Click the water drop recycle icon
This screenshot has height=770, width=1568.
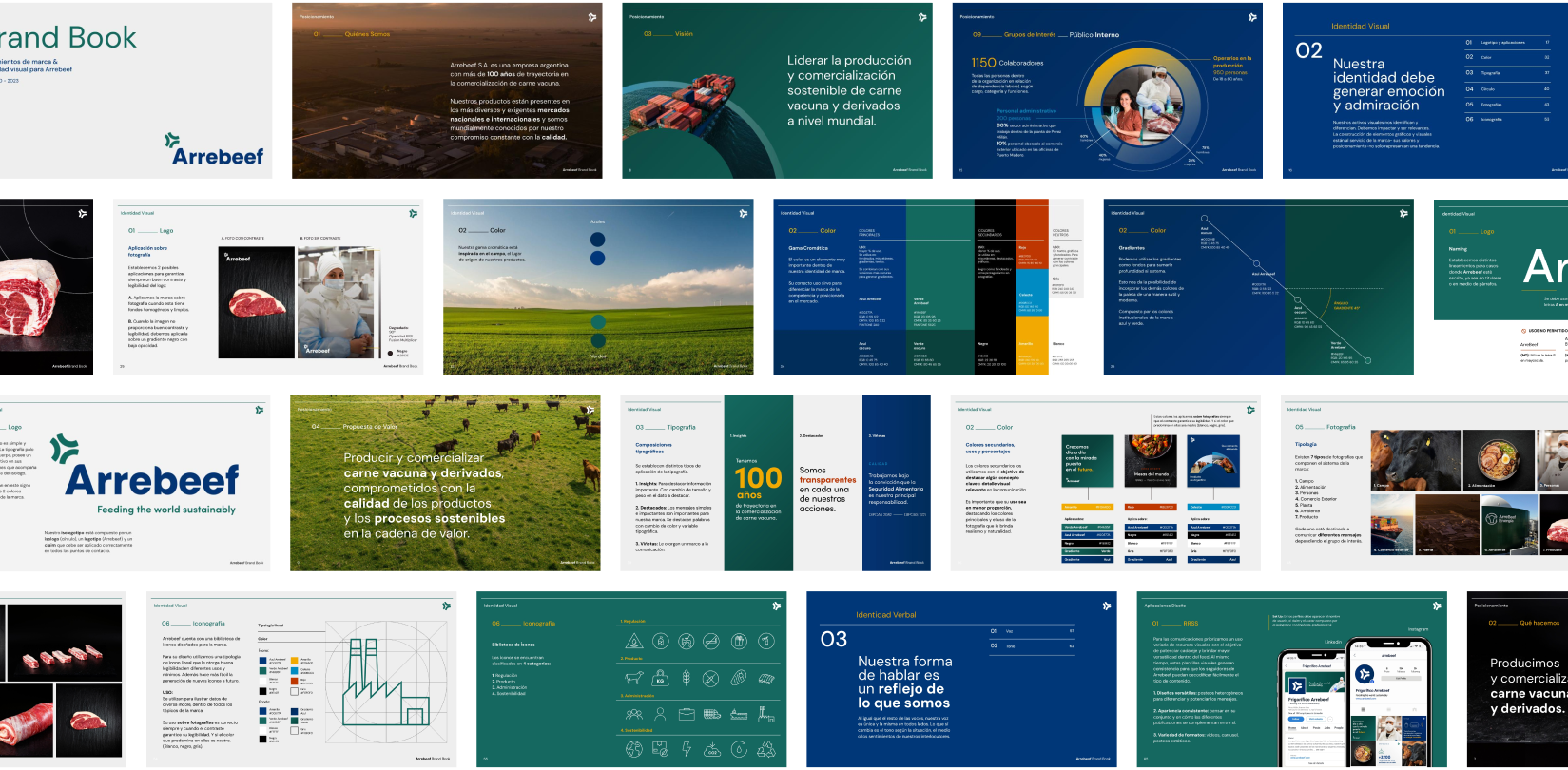739,749
